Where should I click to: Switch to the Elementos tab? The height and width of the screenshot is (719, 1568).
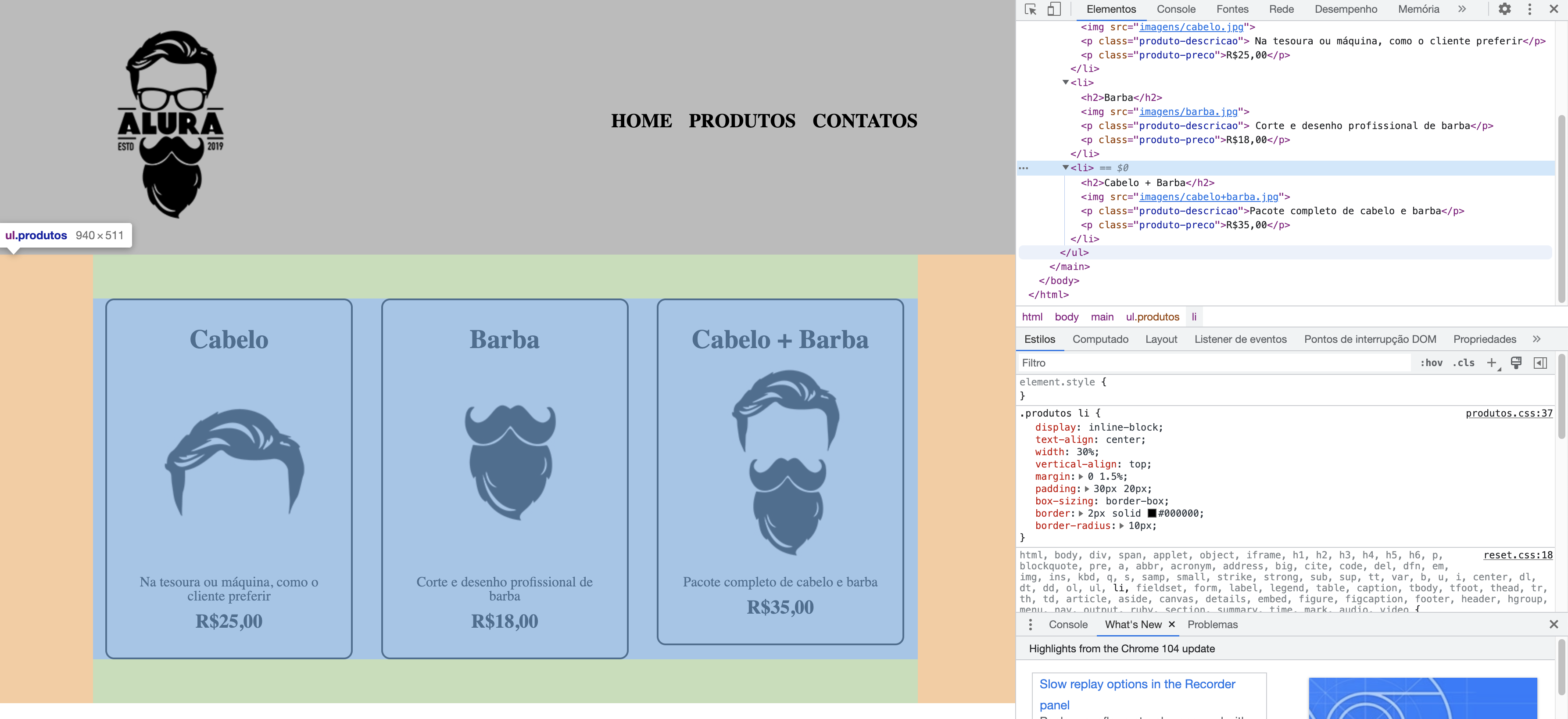(1111, 9)
